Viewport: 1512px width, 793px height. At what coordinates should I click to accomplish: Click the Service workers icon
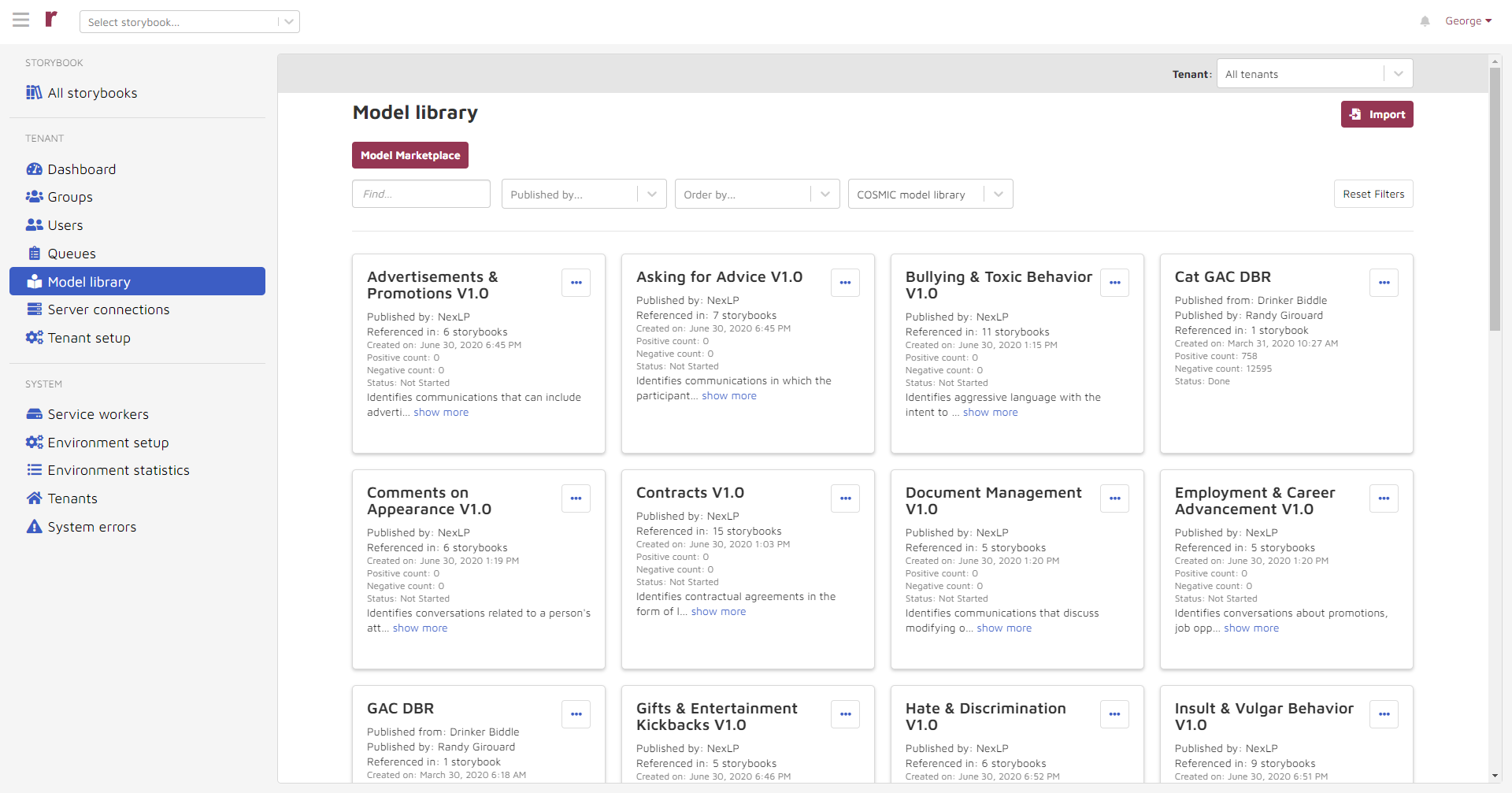[34, 414]
